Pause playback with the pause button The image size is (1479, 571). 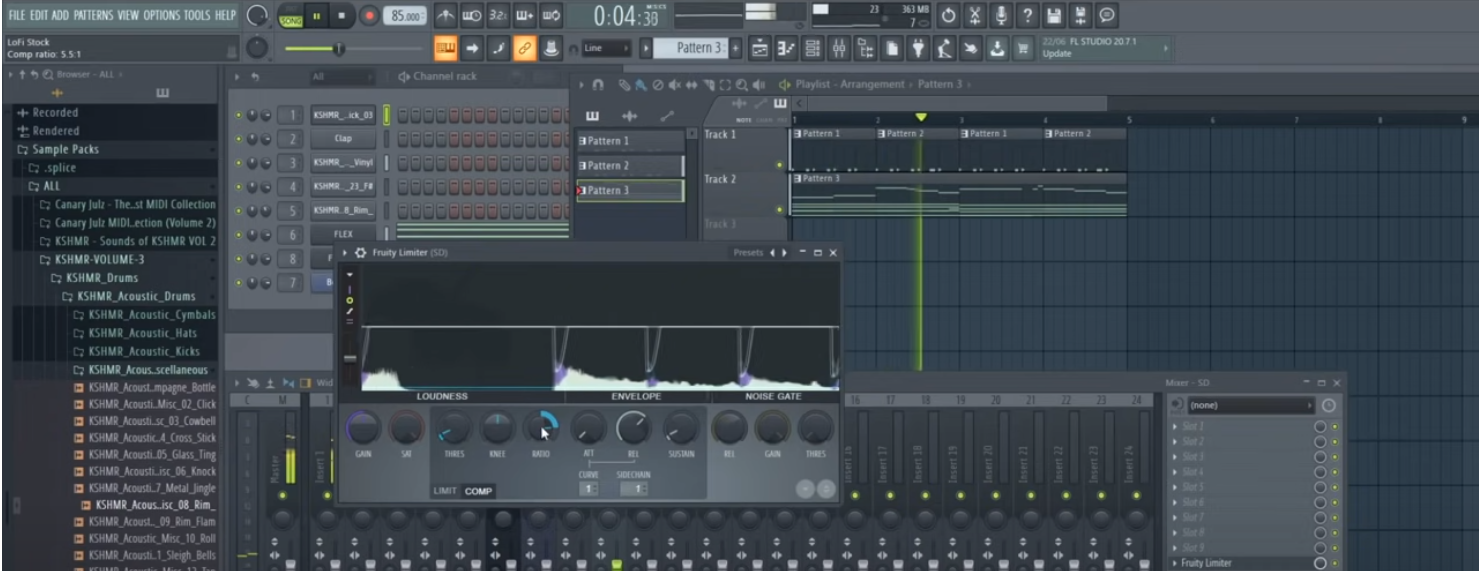click(317, 16)
